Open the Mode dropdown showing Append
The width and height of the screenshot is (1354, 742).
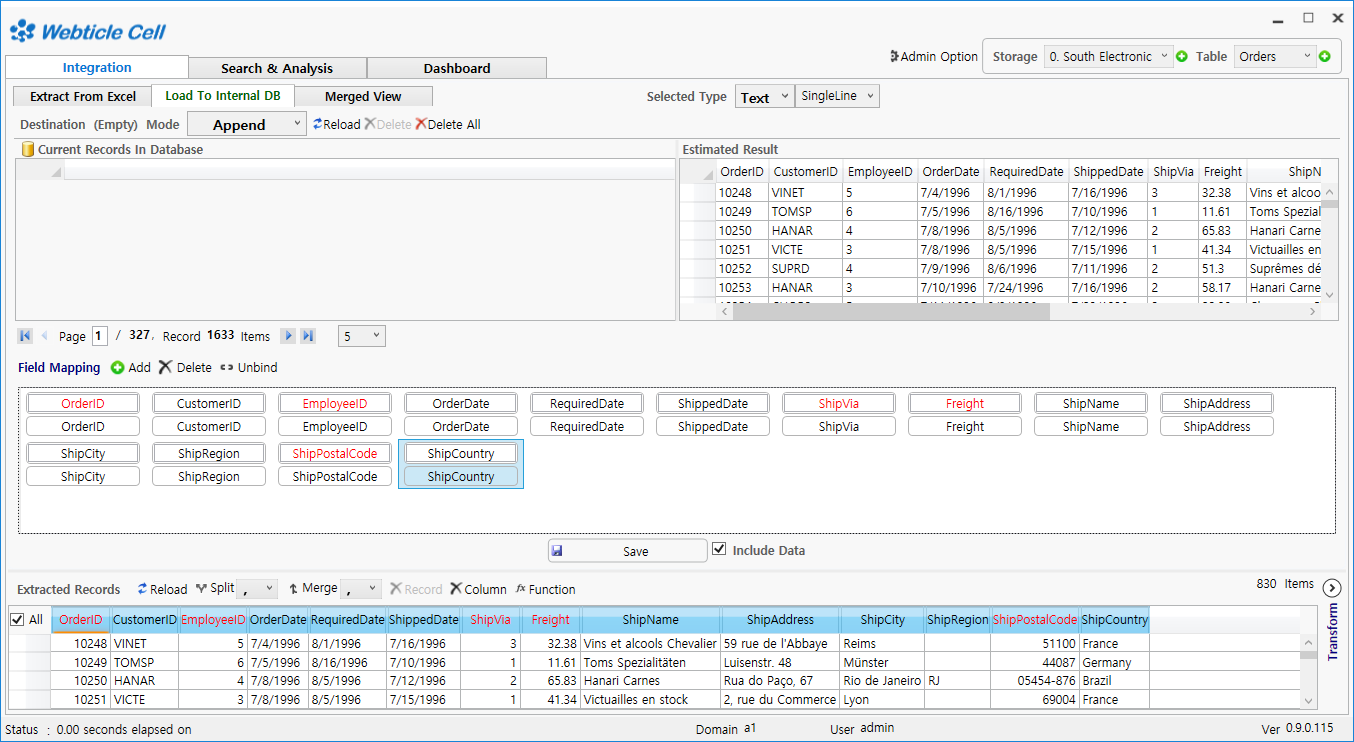[247, 124]
